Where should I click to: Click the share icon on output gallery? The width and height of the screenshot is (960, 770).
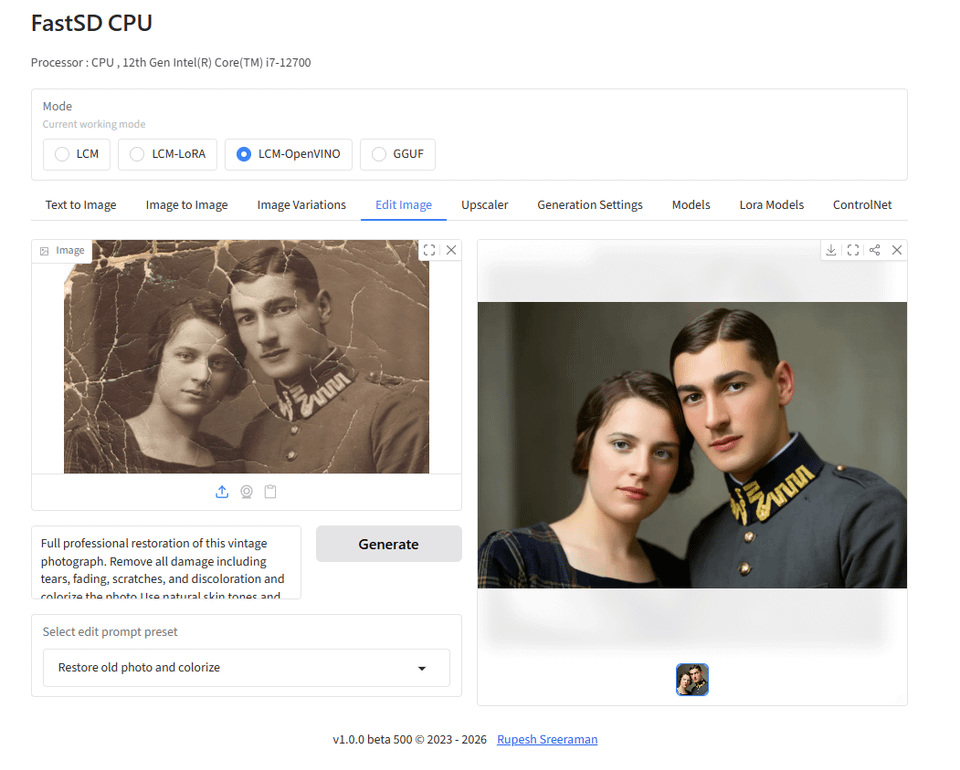tap(875, 250)
